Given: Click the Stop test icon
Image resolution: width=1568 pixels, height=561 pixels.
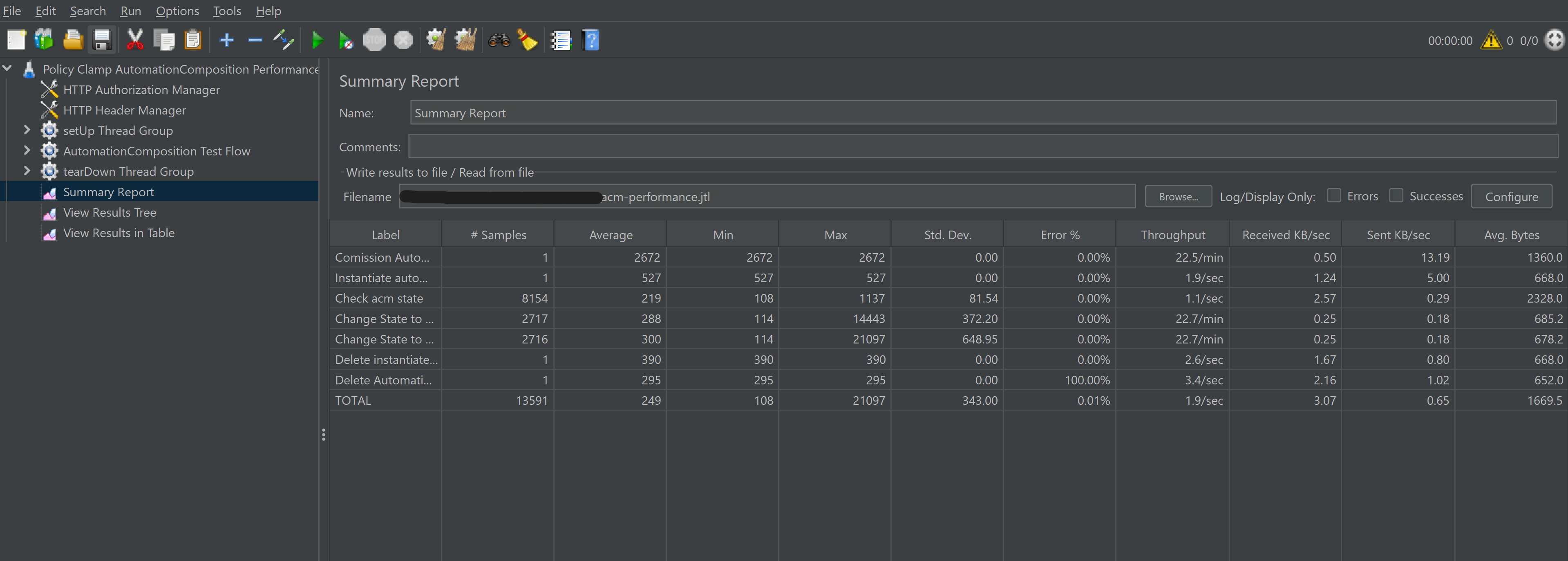Looking at the screenshot, I should (374, 40).
